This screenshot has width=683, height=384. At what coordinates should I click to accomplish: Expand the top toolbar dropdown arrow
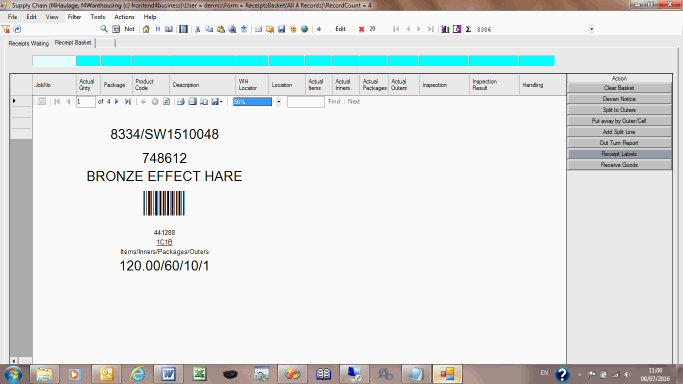pyautogui.click(x=591, y=29)
